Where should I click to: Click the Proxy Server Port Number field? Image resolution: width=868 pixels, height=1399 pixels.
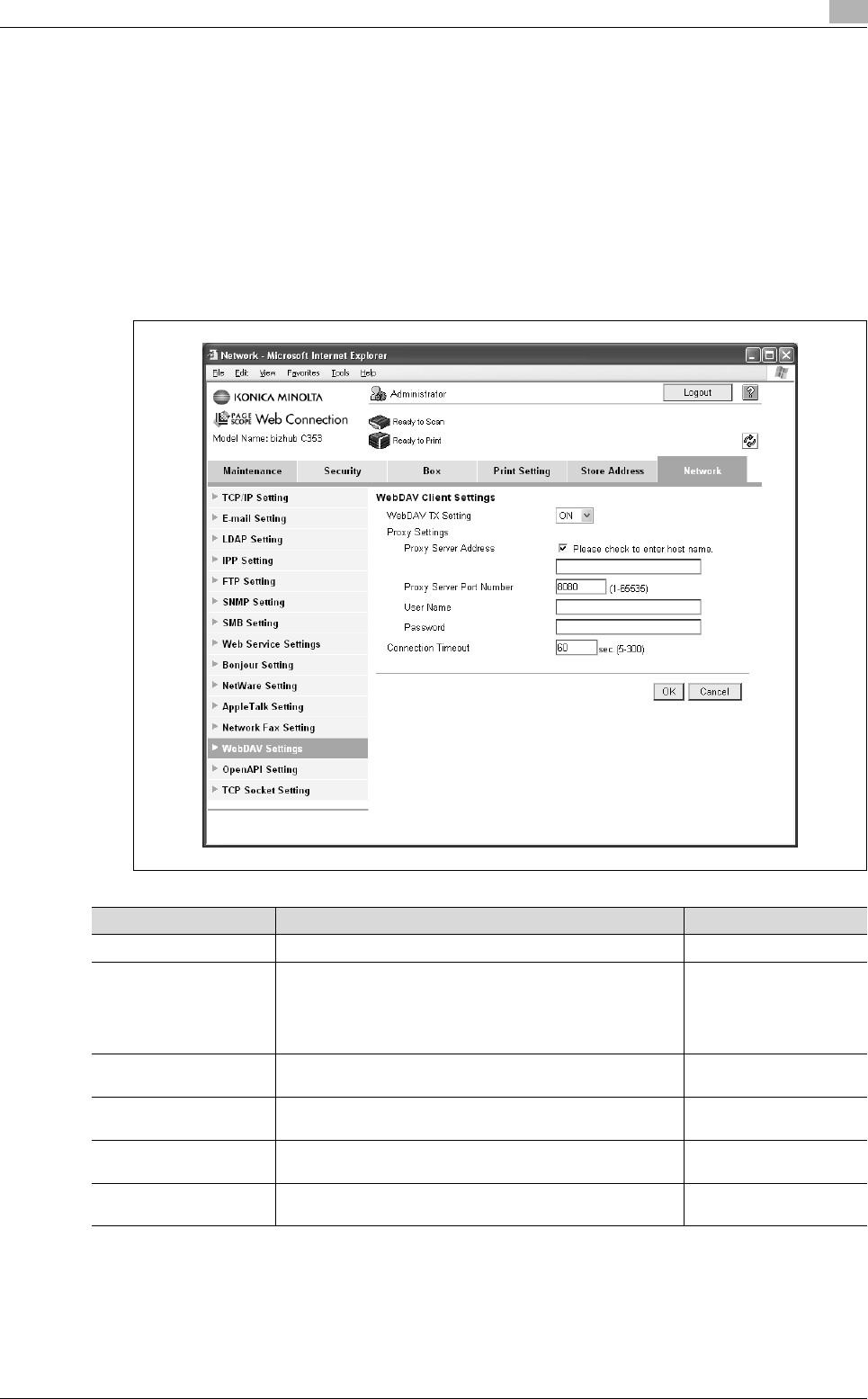coord(581,587)
